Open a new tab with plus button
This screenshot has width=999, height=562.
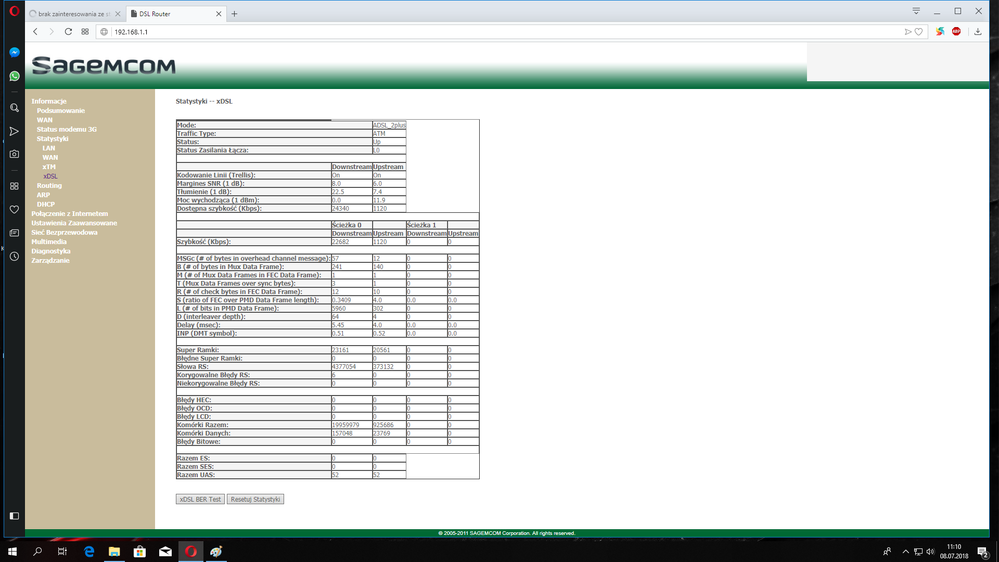point(234,13)
